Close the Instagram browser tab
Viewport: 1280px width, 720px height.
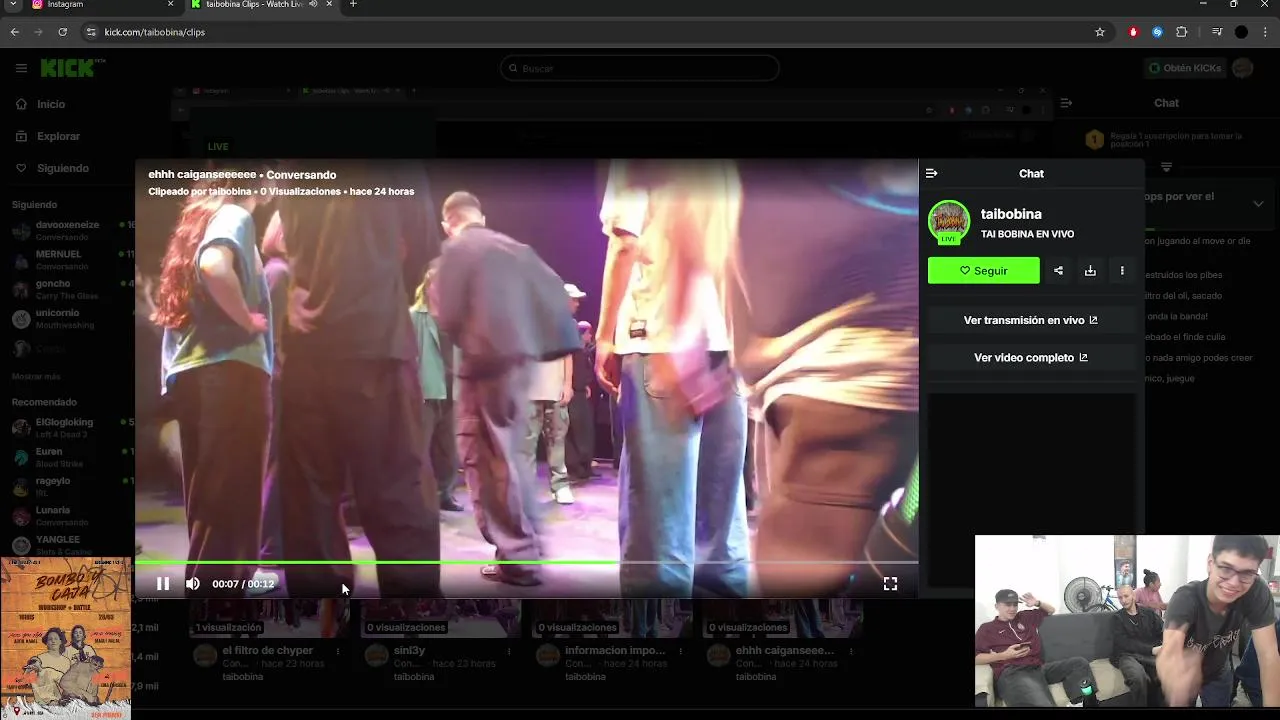(170, 4)
